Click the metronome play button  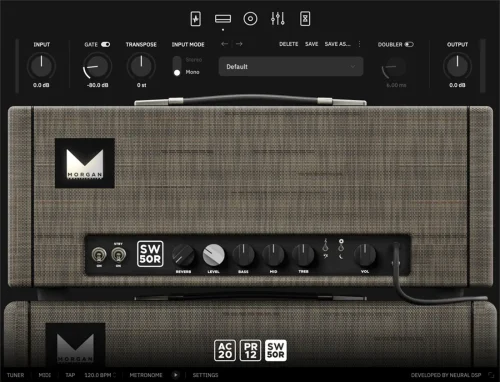[175, 375]
